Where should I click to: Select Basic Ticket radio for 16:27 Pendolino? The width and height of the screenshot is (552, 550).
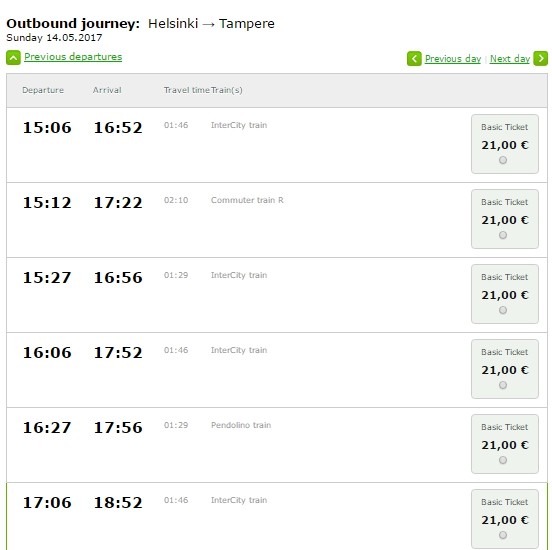pos(503,460)
